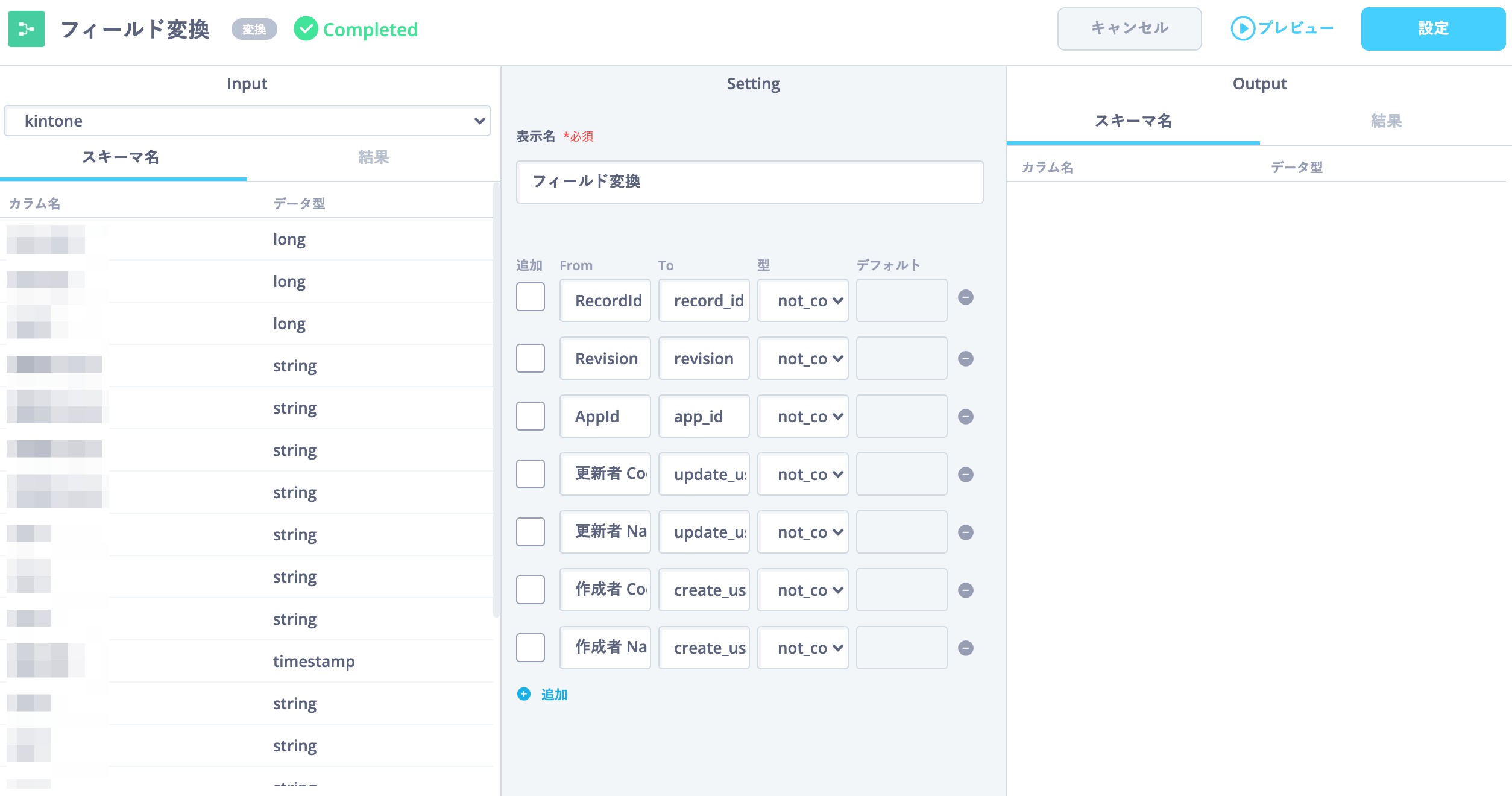This screenshot has height=796, width=1512.
Task: Open the kintone input source dropdown
Action: 247,121
